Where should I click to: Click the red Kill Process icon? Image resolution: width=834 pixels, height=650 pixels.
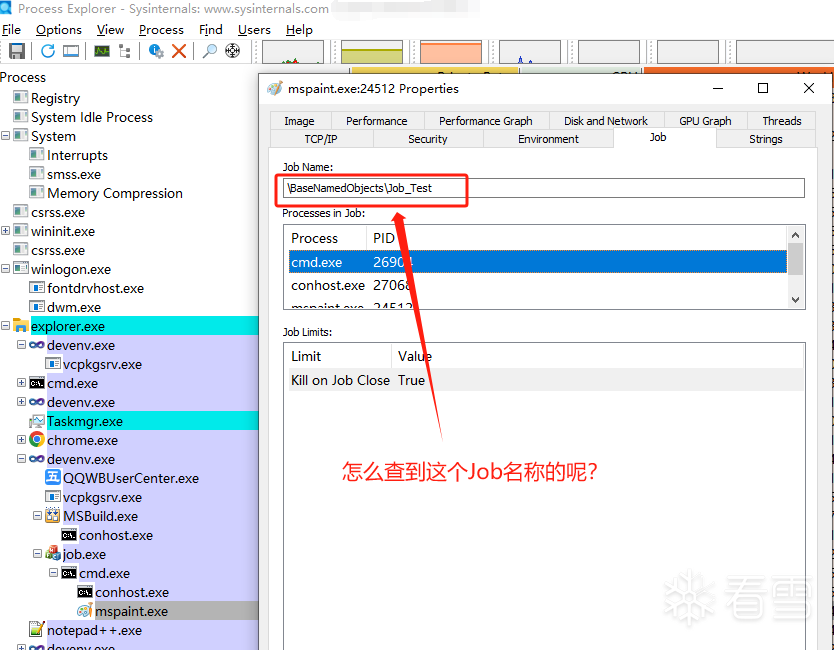[x=179, y=51]
